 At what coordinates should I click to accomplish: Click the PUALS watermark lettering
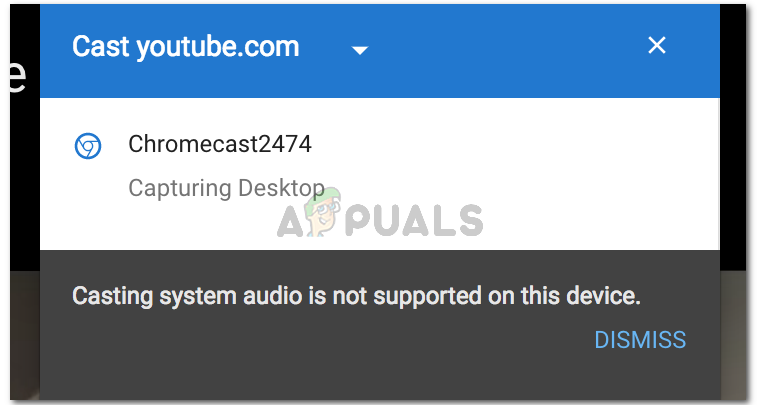[414, 220]
